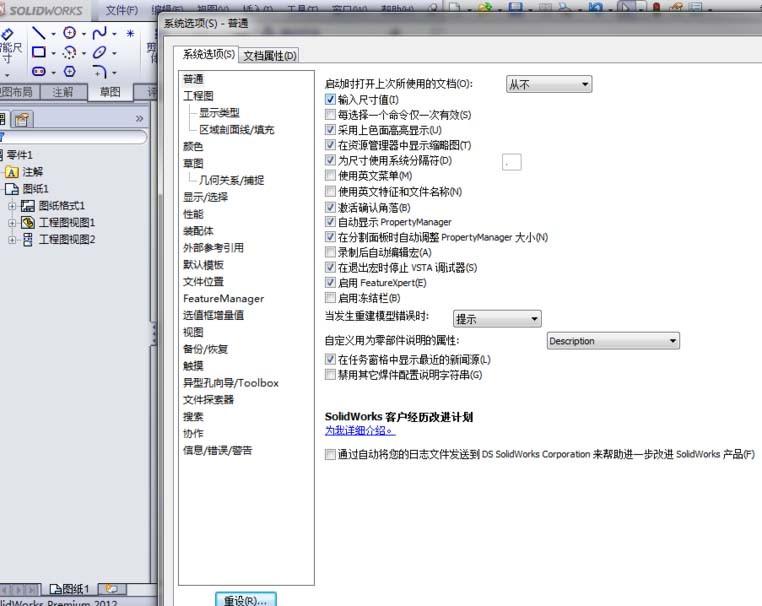Click the 图纸格式1 sheet format icon

click(28, 206)
